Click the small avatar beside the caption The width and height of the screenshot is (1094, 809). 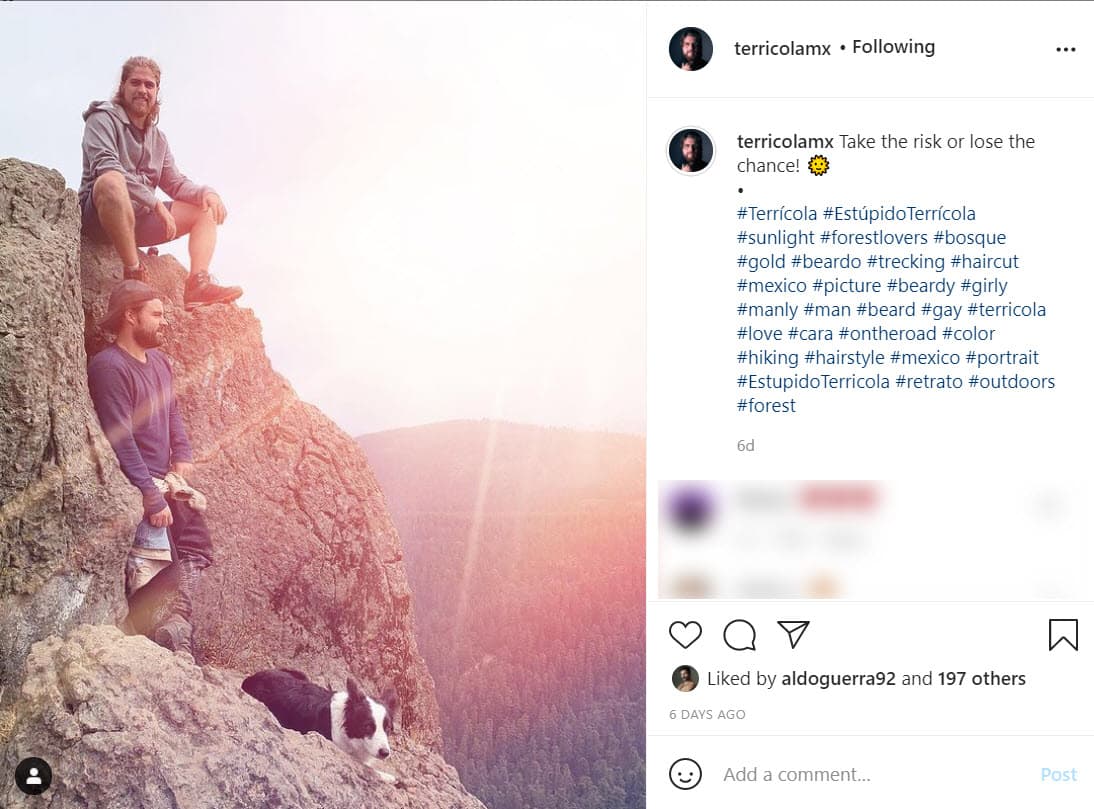(x=691, y=150)
